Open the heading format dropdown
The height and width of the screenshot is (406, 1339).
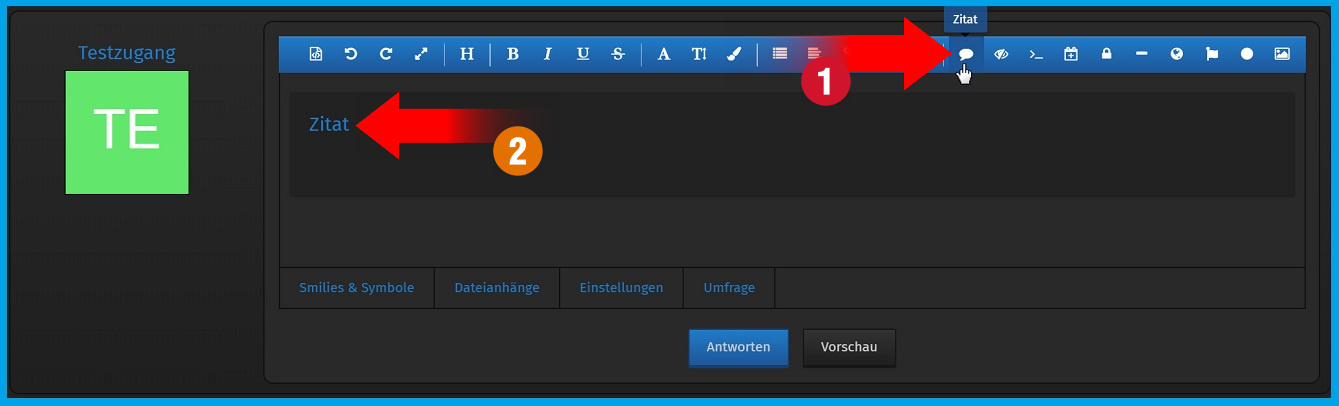(x=467, y=55)
